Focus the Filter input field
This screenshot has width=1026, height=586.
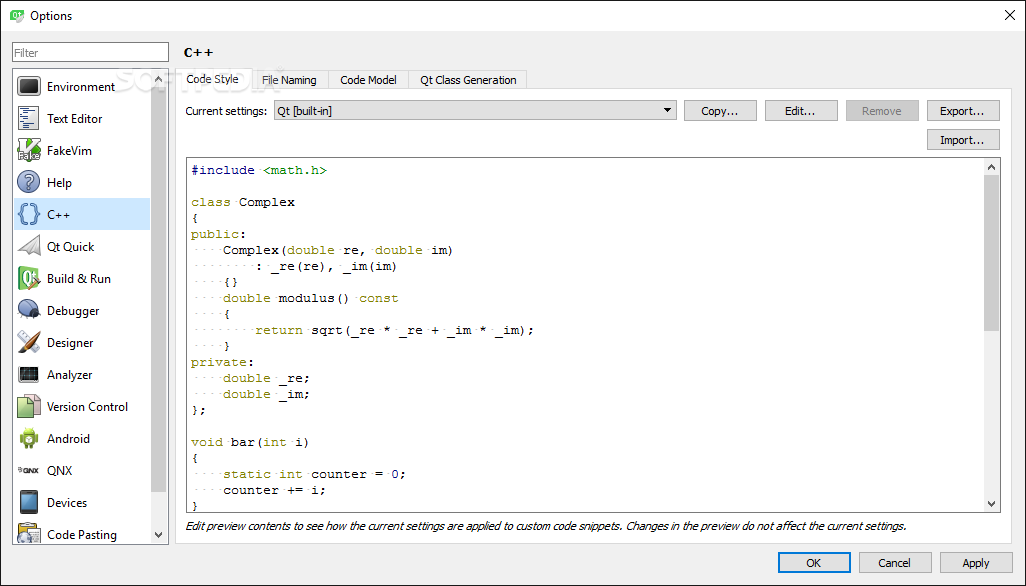(90, 52)
